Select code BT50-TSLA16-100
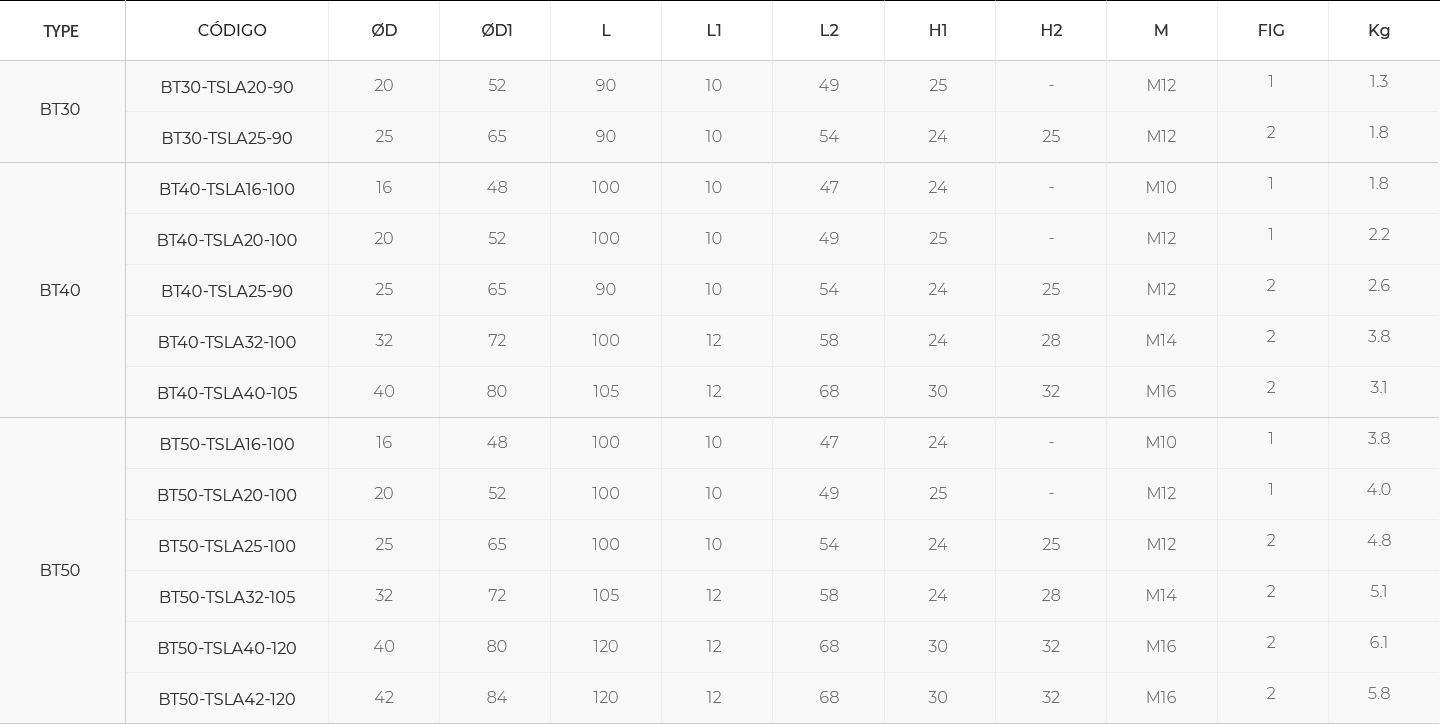1440x724 pixels. 227,444
